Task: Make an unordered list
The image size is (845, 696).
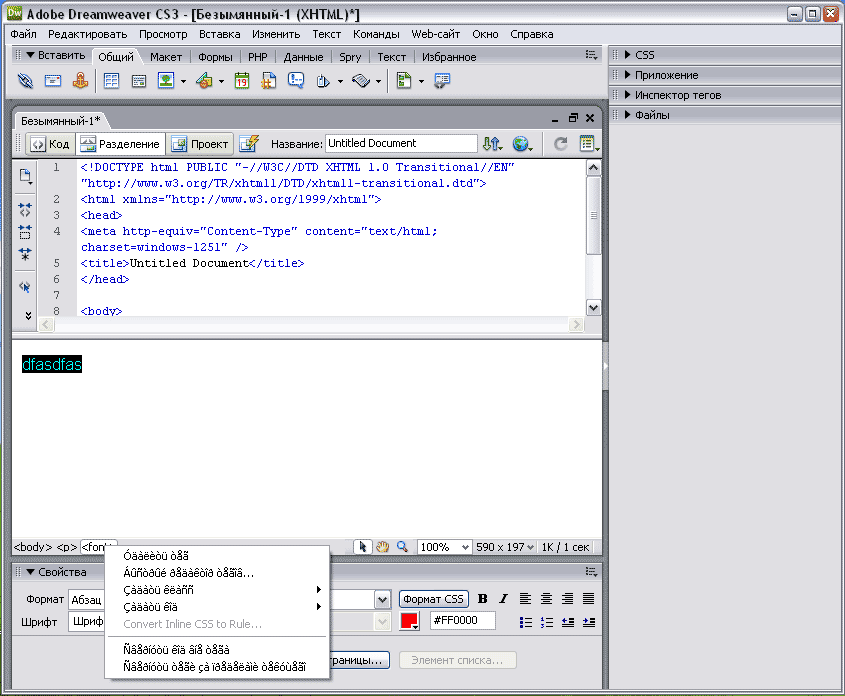Action: point(525,622)
